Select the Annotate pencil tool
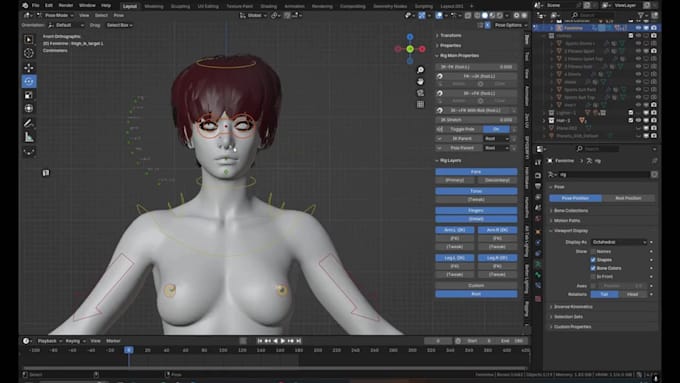The image size is (680, 383). (29, 123)
